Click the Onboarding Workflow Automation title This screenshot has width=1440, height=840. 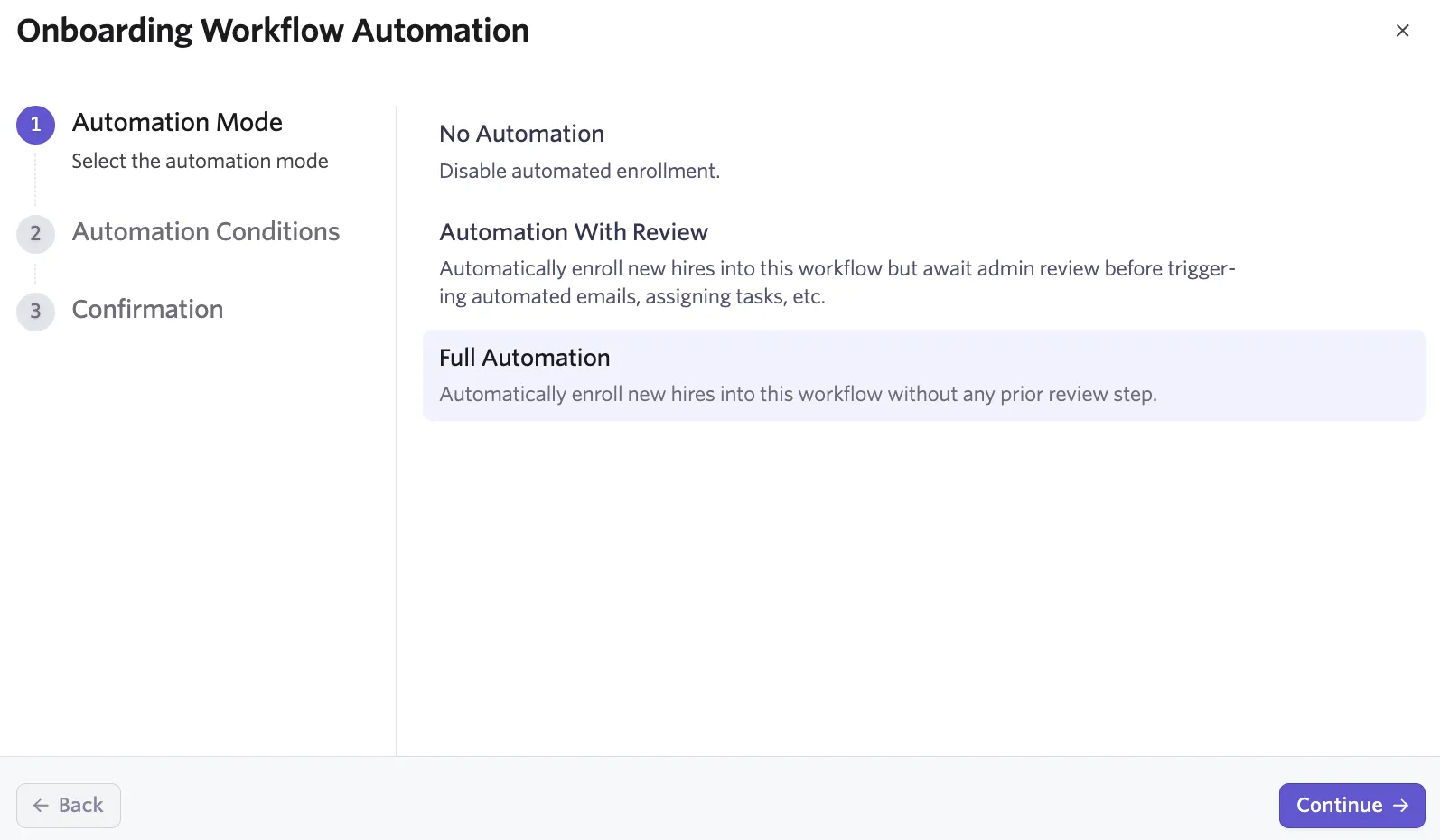273,31
